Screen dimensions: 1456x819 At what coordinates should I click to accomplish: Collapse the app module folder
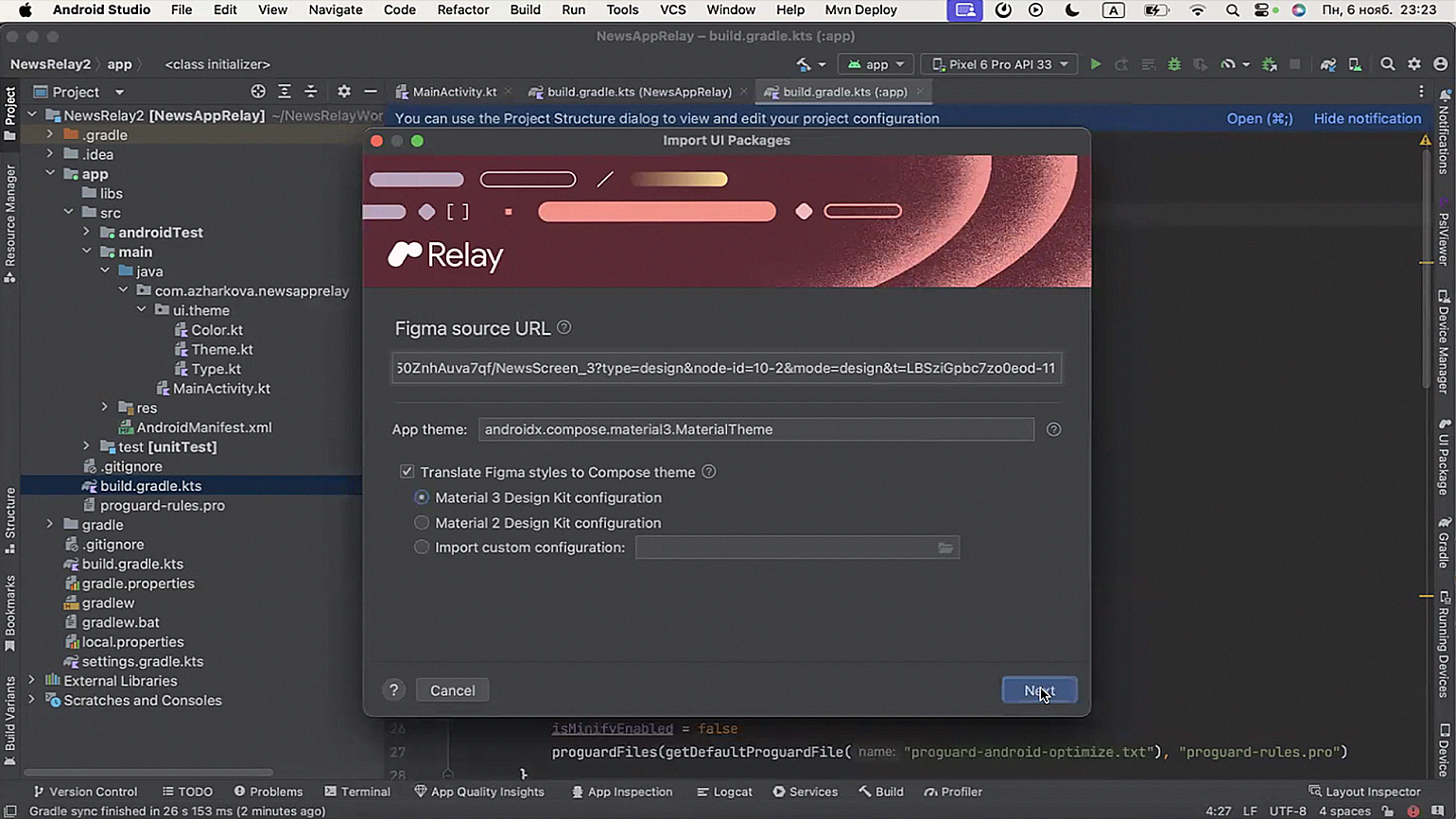[50, 174]
